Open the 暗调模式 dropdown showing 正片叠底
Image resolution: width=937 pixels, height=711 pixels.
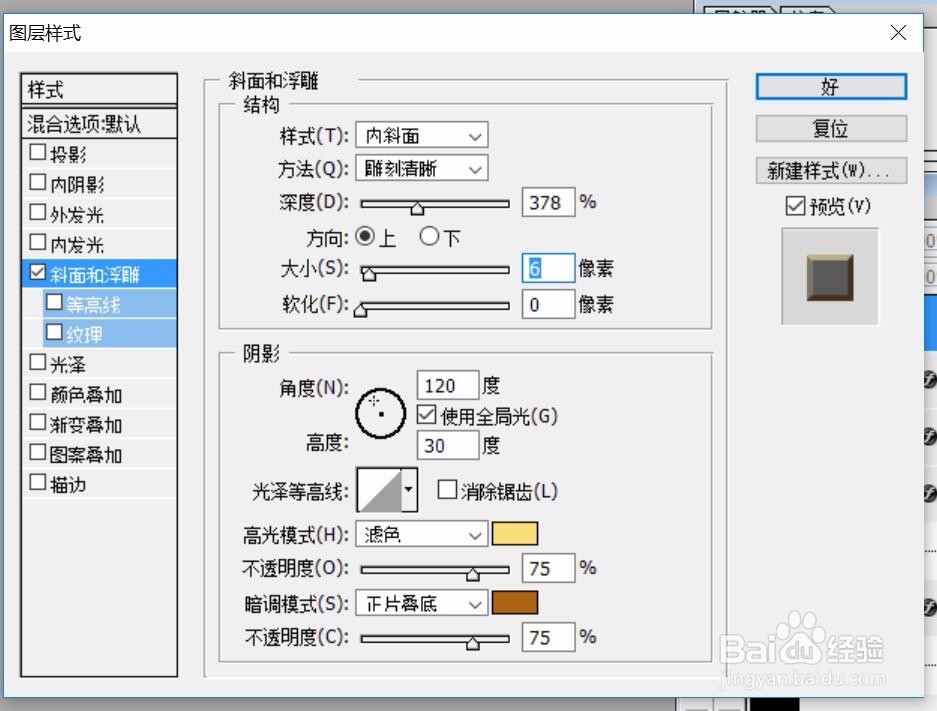pos(420,602)
